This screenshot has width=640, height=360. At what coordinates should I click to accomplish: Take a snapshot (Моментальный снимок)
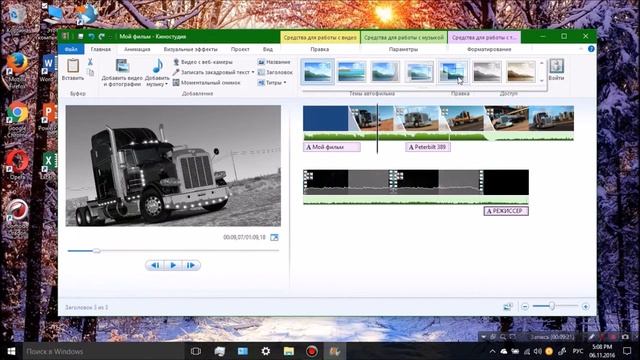[x=207, y=82]
